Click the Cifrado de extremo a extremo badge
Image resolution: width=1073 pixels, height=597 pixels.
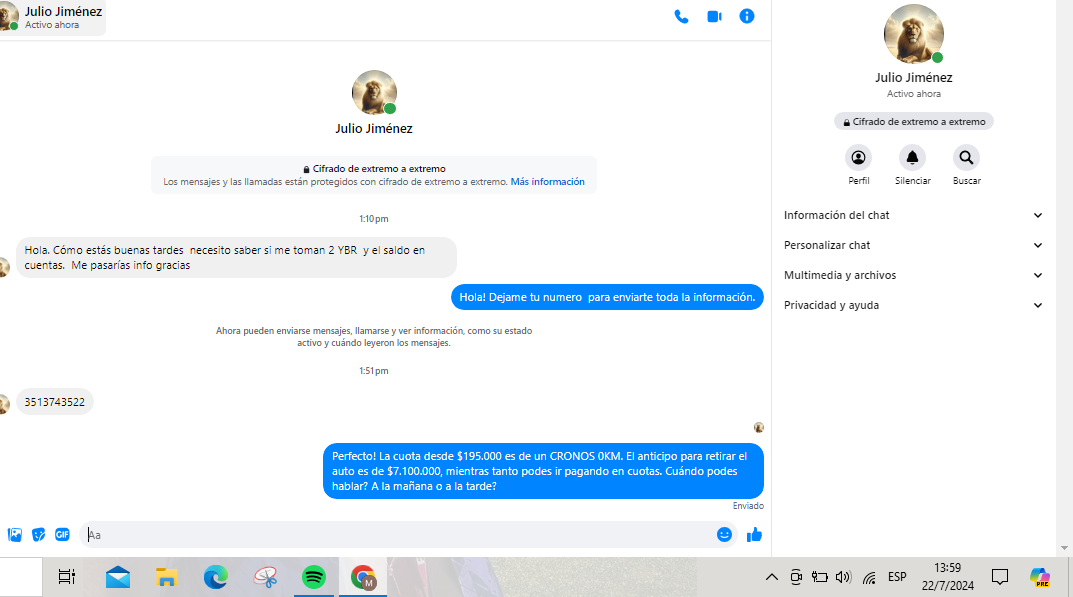tap(913, 122)
